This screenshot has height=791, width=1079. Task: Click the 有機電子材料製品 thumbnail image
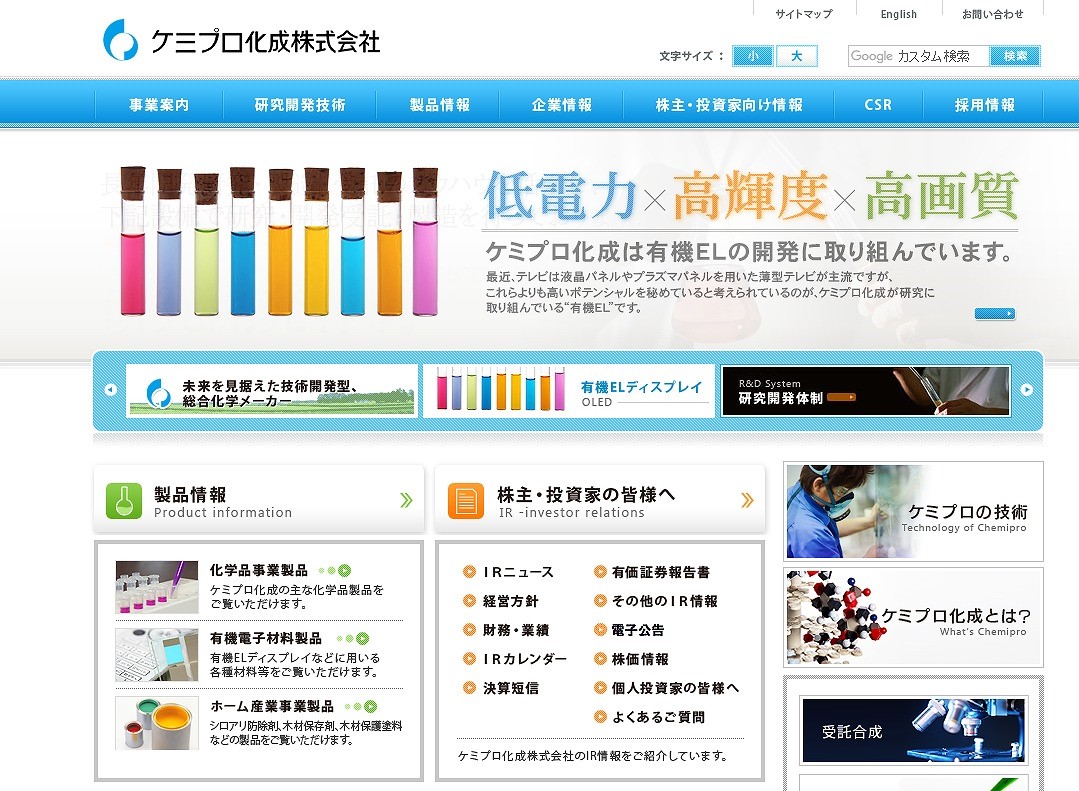pyautogui.click(x=157, y=655)
